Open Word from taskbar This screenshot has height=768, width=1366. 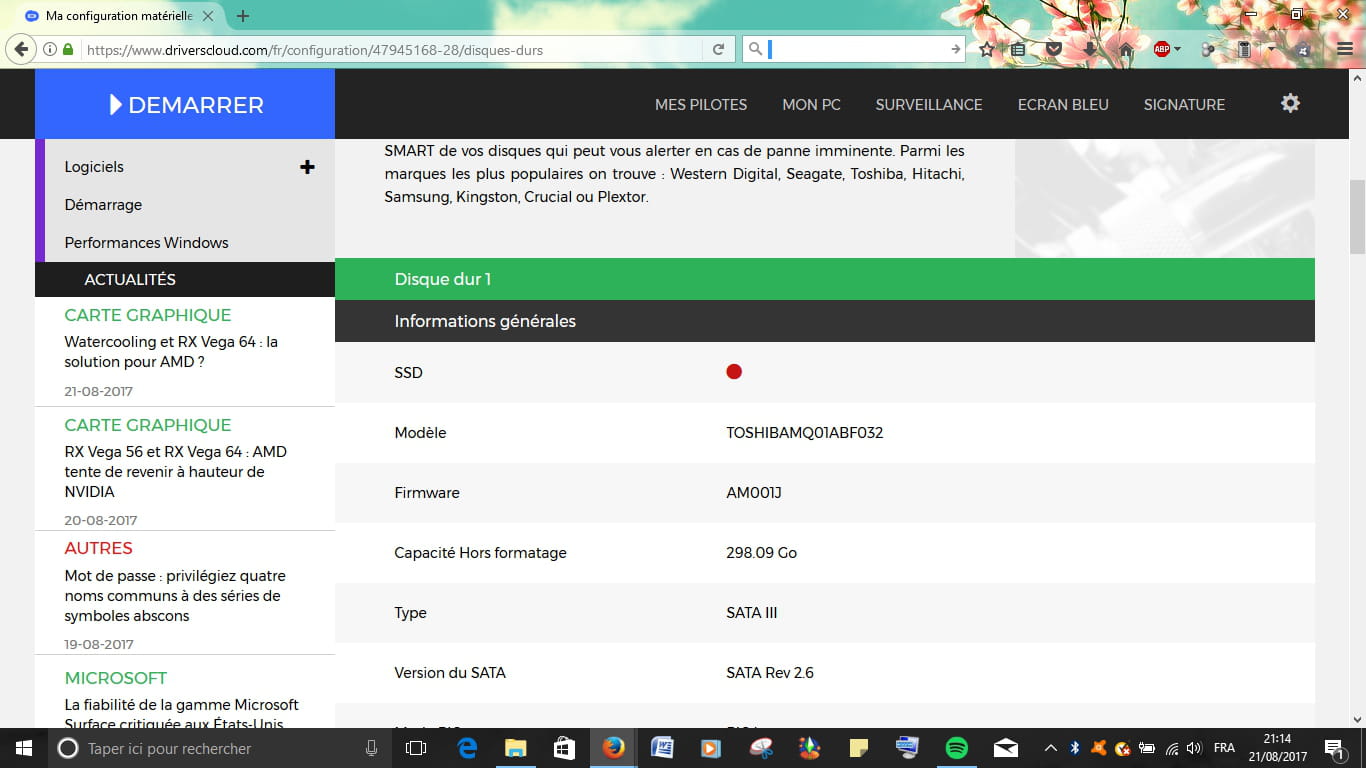coord(662,748)
